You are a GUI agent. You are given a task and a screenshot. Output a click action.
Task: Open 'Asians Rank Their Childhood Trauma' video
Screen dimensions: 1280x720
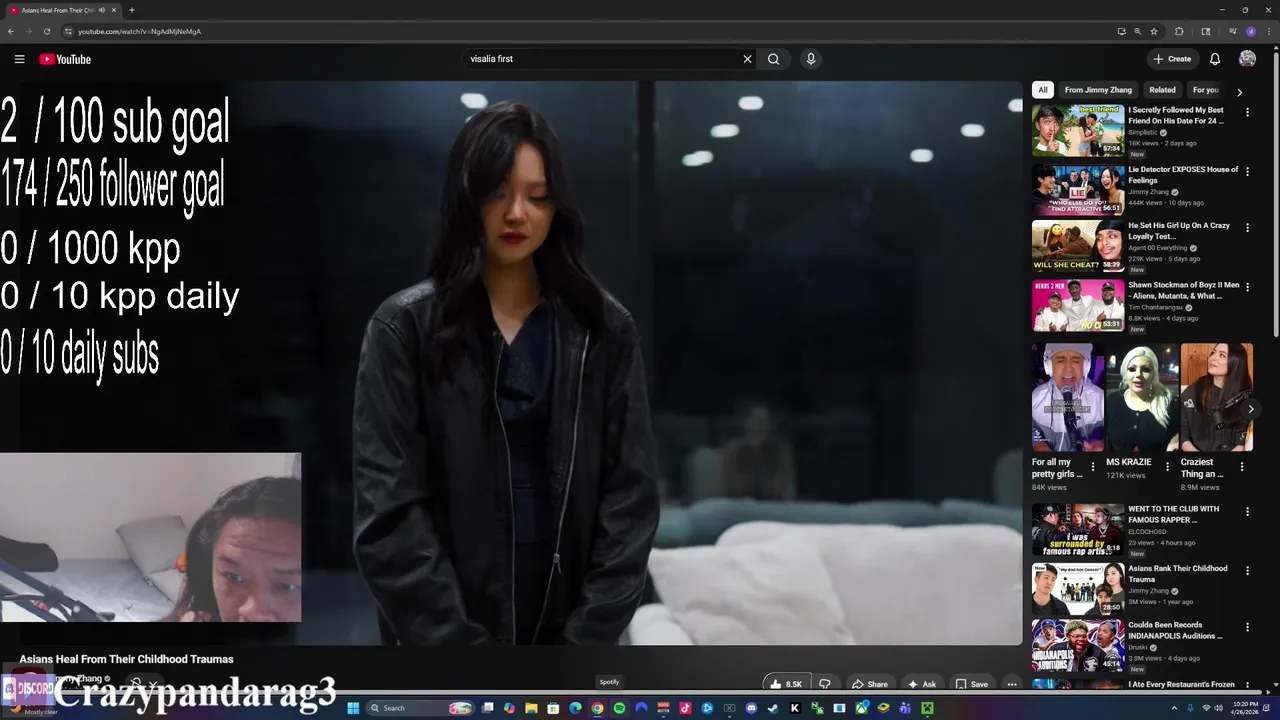click(1078, 589)
